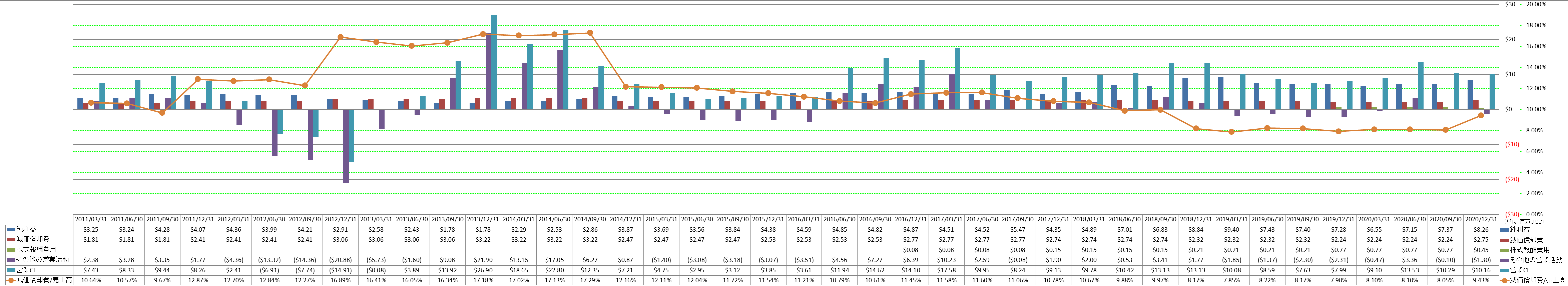Click the 7.85% ratio cell for 2019/03/31

pos(1231,280)
